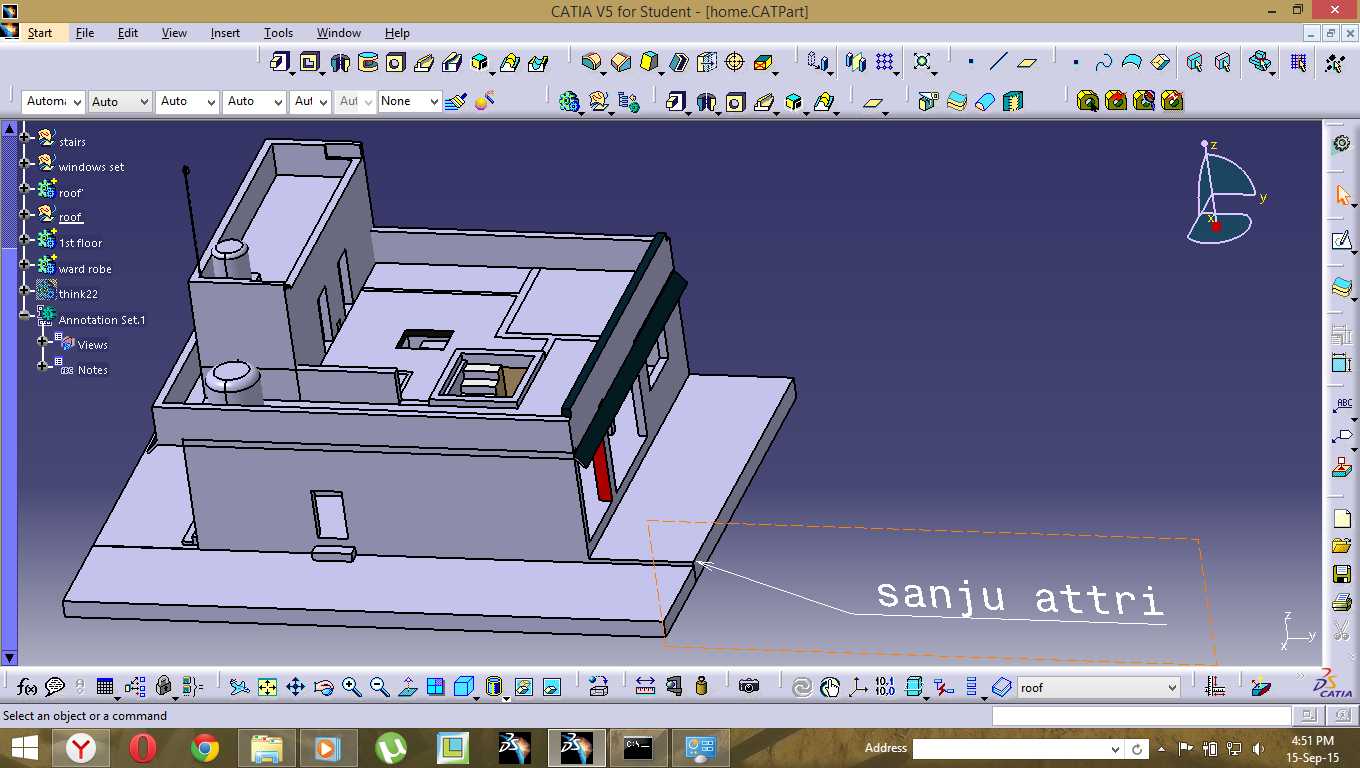The height and width of the screenshot is (768, 1360).
Task: Open the Tools menu
Action: (278, 33)
